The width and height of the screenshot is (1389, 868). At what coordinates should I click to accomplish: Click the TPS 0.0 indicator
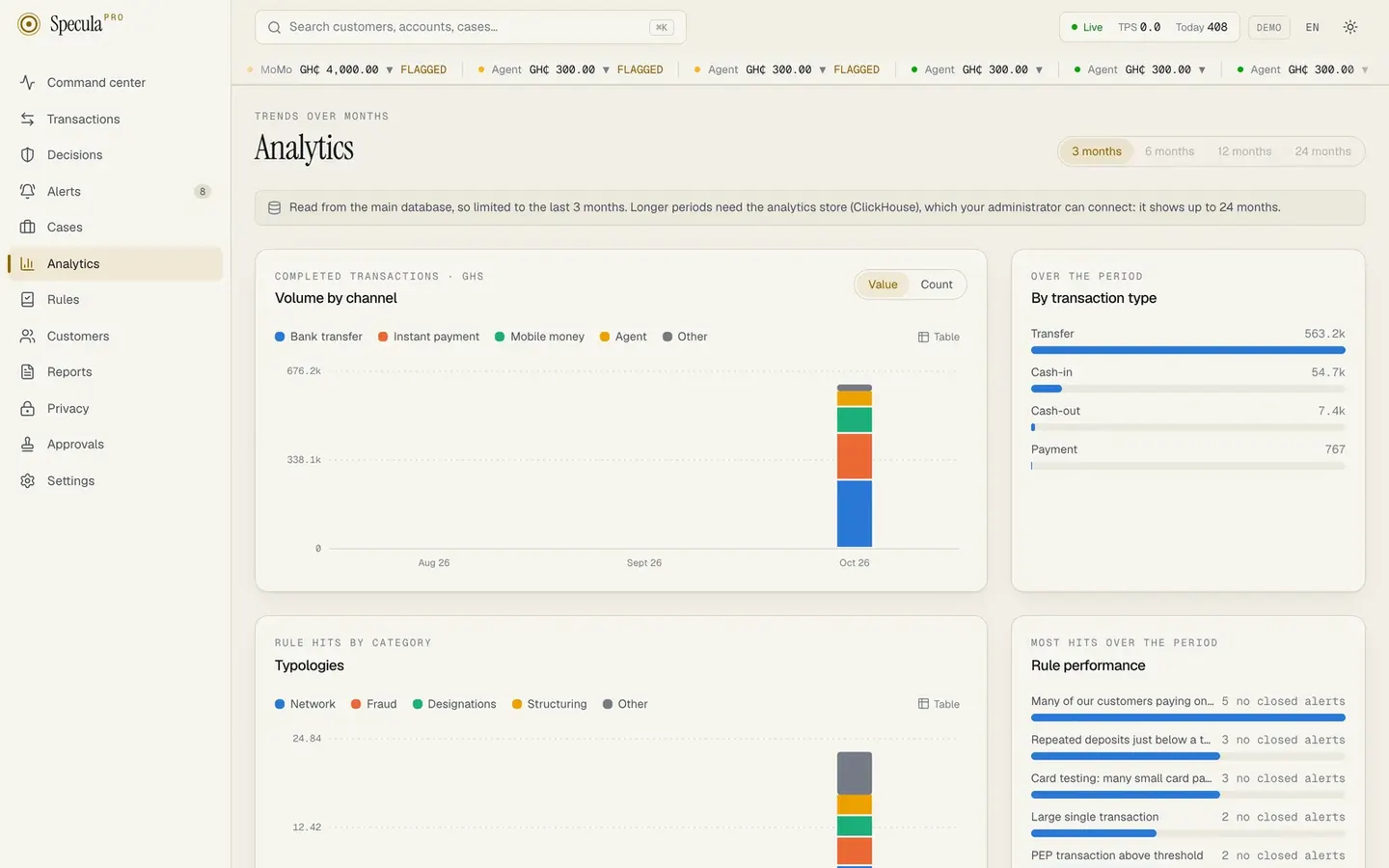[x=1139, y=27]
